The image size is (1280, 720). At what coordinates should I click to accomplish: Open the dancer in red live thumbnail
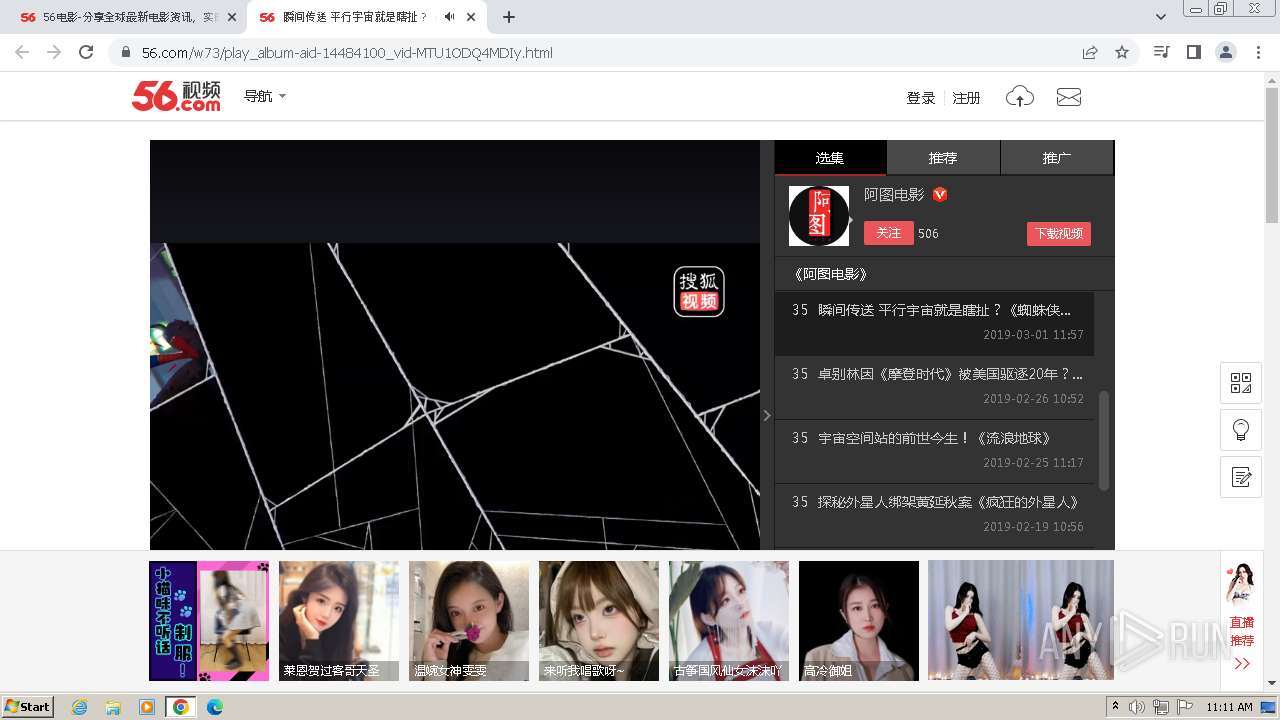[1021, 620]
